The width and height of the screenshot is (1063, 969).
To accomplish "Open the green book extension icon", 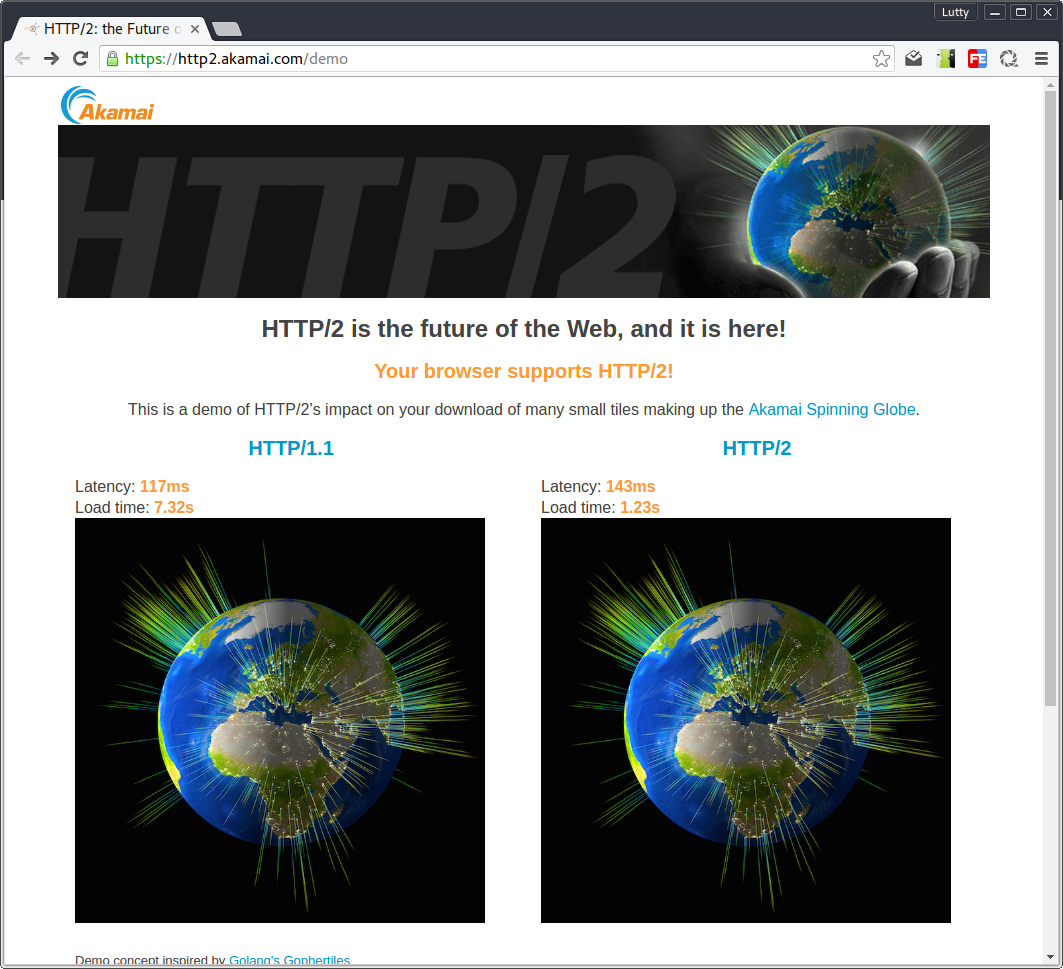I will 946,59.
